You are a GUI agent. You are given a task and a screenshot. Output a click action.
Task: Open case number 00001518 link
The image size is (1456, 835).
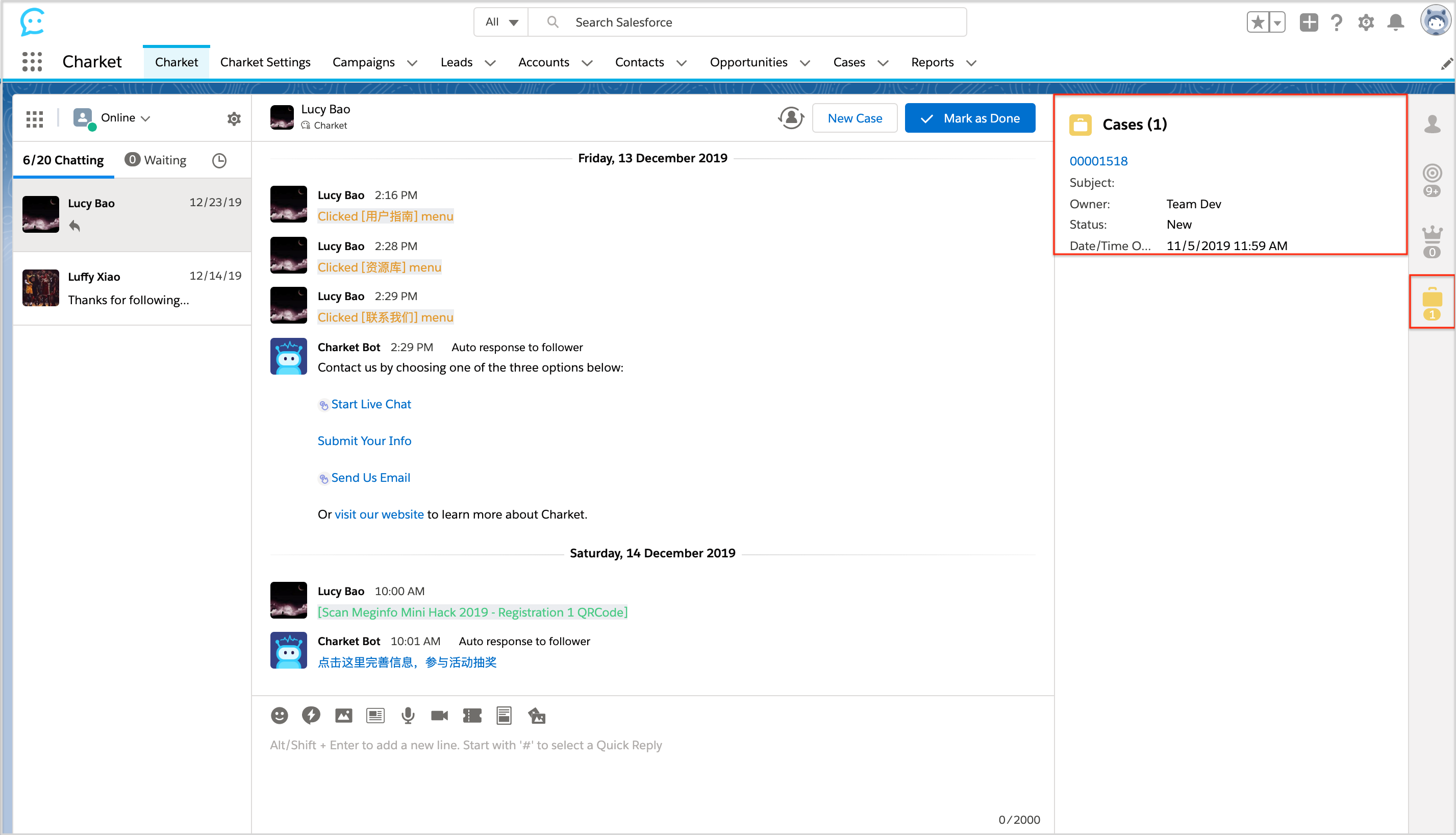[1098, 161]
